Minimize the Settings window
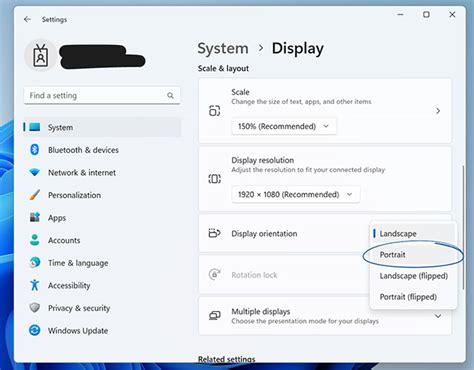The width and height of the screenshot is (474, 370). click(x=400, y=15)
